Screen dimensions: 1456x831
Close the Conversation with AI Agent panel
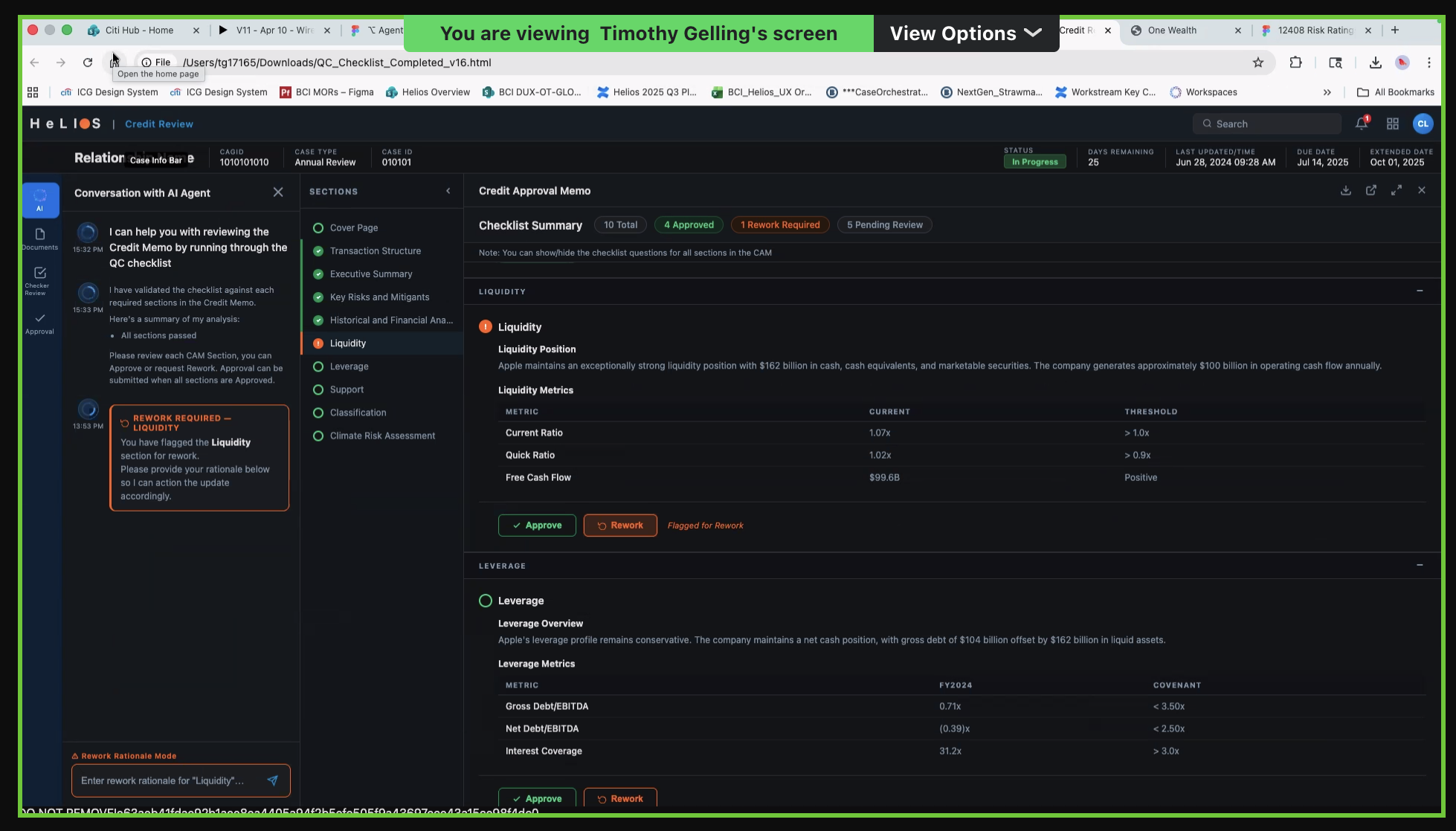(278, 193)
